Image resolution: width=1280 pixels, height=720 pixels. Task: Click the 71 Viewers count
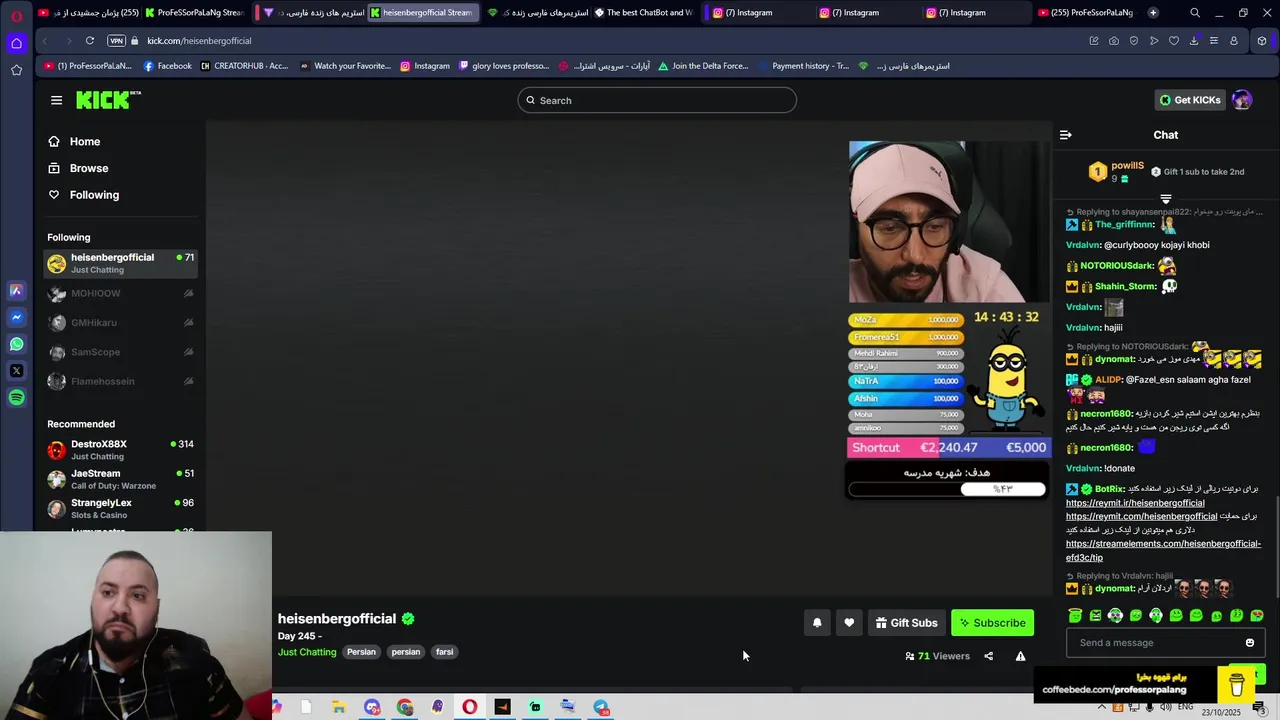937,656
